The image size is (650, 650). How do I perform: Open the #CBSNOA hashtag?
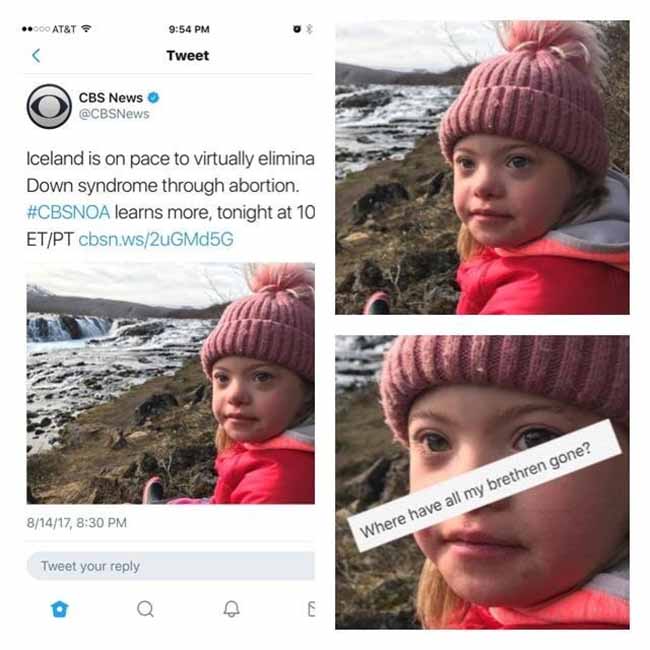point(68,212)
